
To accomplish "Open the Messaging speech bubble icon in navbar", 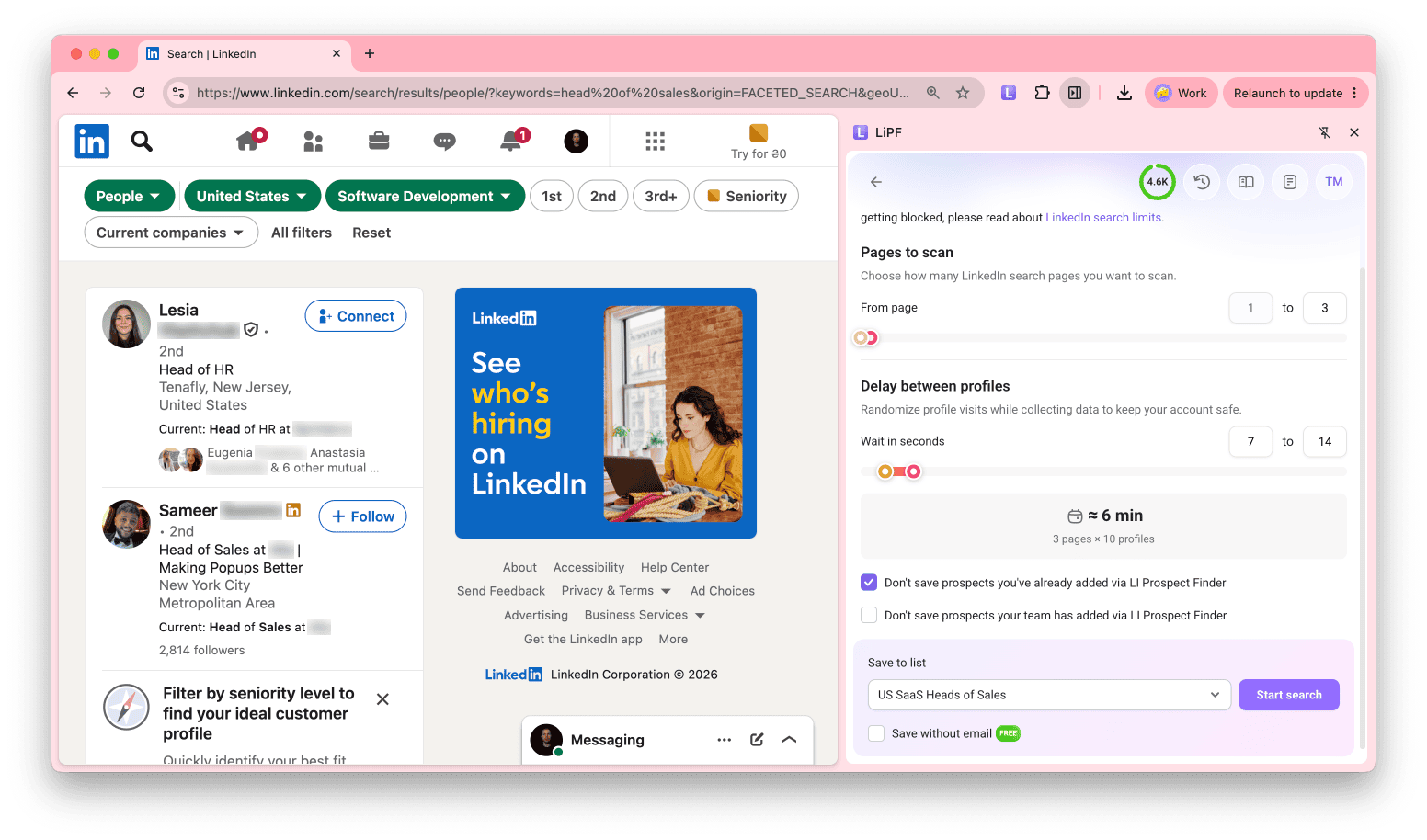I will tap(445, 141).
